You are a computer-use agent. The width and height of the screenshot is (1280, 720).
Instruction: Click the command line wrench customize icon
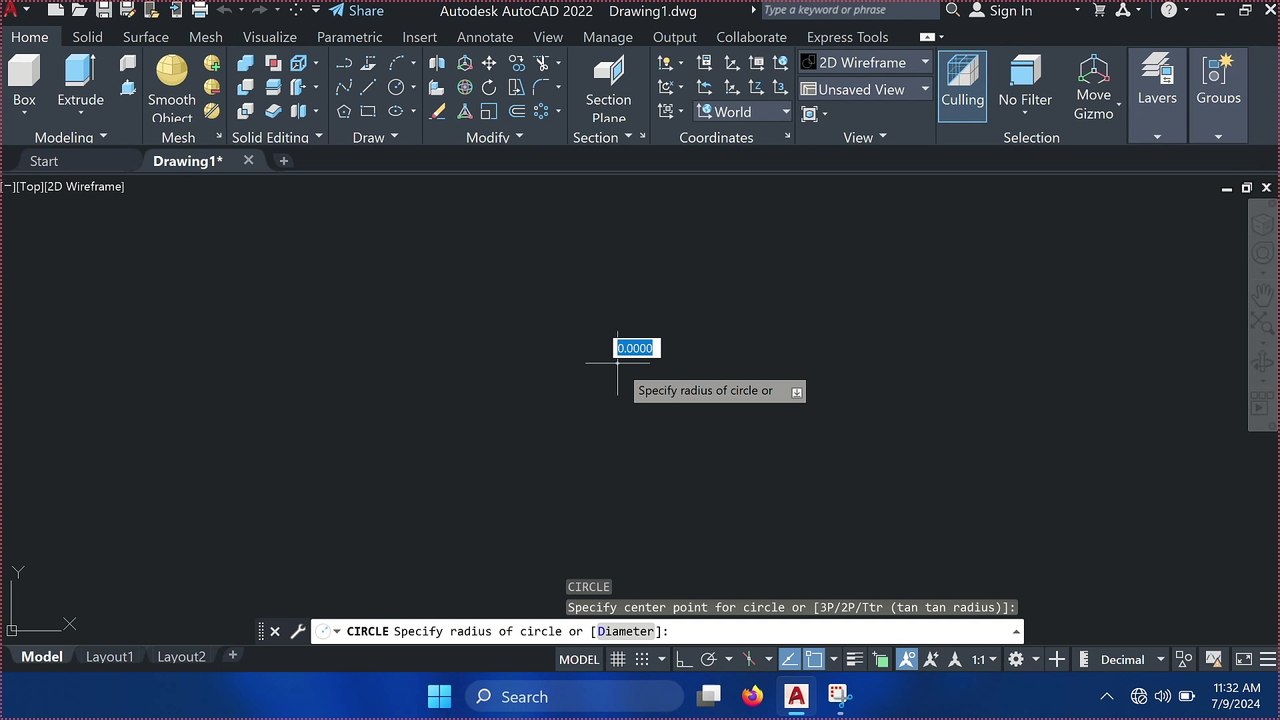pyautogui.click(x=297, y=631)
